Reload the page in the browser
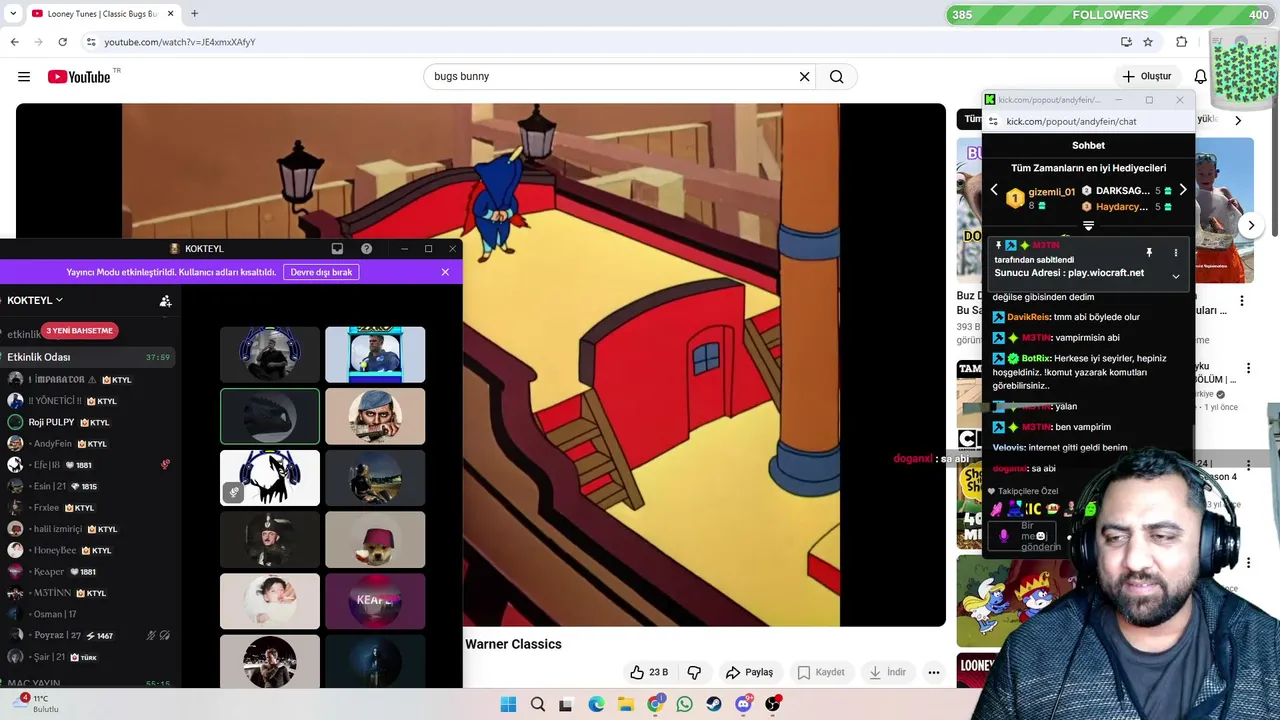Image resolution: width=1280 pixels, height=720 pixels. 62,42
